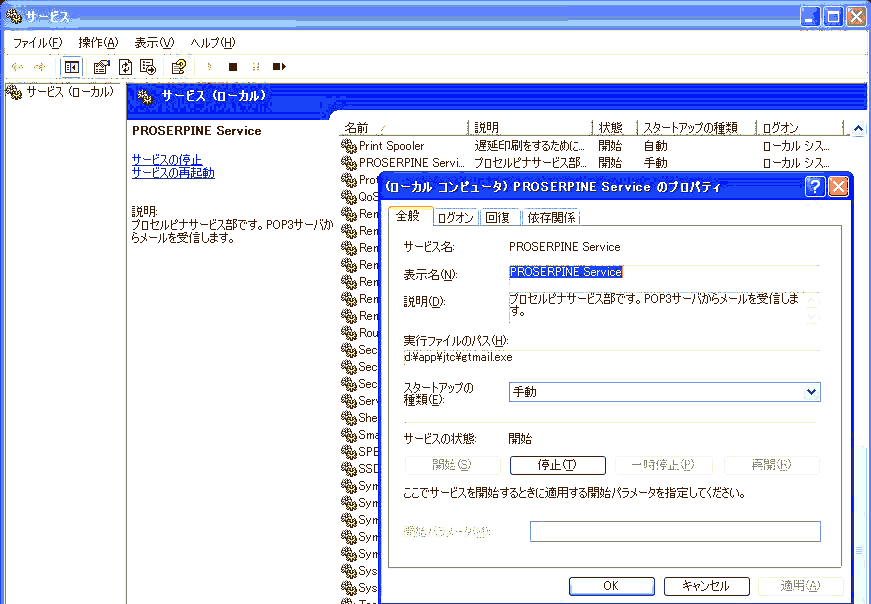This screenshot has height=604, width=871.
Task: Click the service list scrollbar up arrow
Action: point(858,129)
